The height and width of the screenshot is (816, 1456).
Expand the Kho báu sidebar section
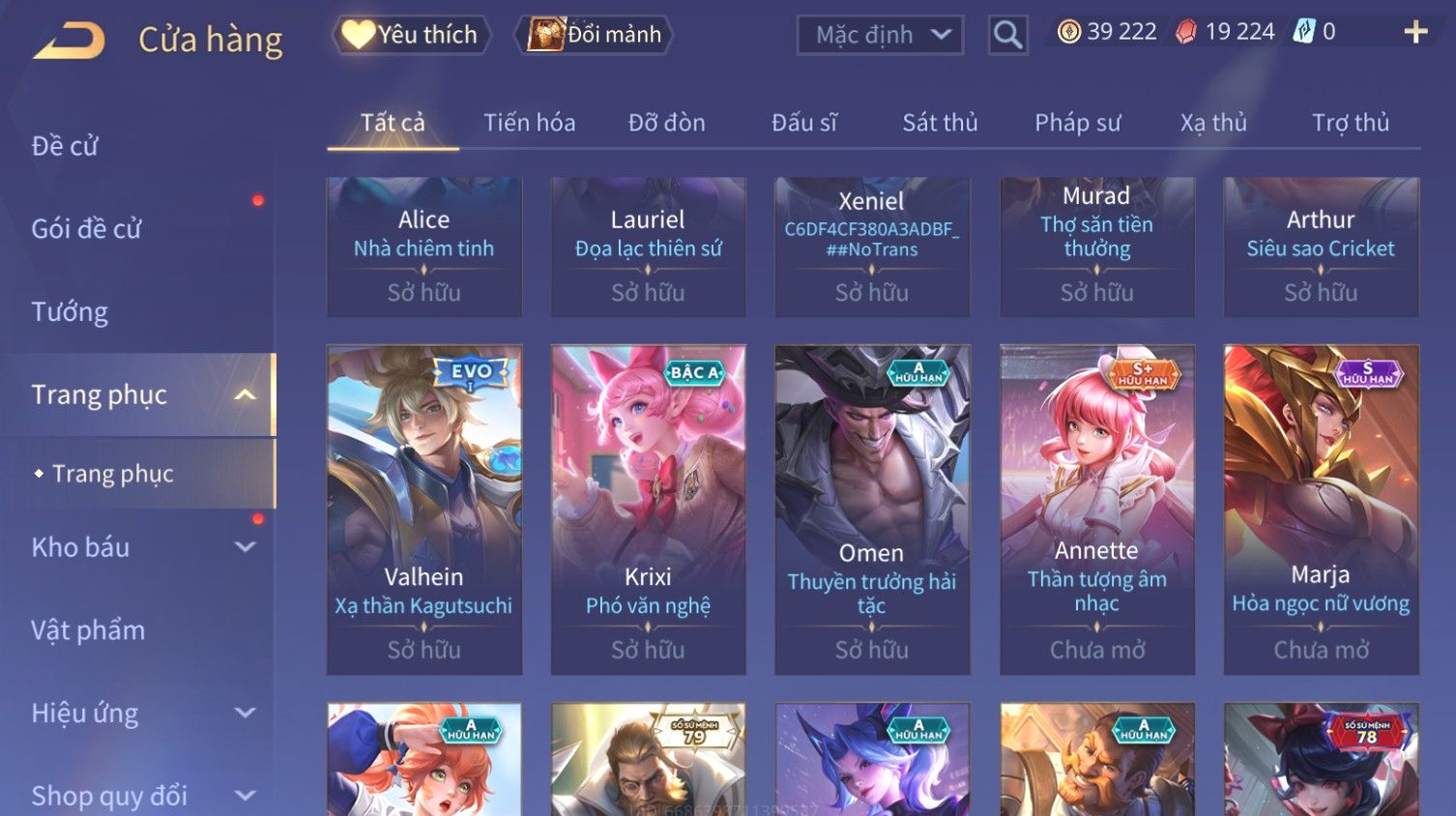tap(246, 547)
